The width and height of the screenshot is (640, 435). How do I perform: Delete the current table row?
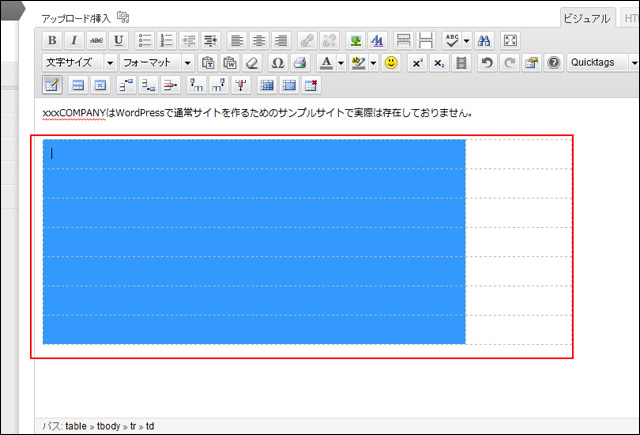click(x=170, y=85)
